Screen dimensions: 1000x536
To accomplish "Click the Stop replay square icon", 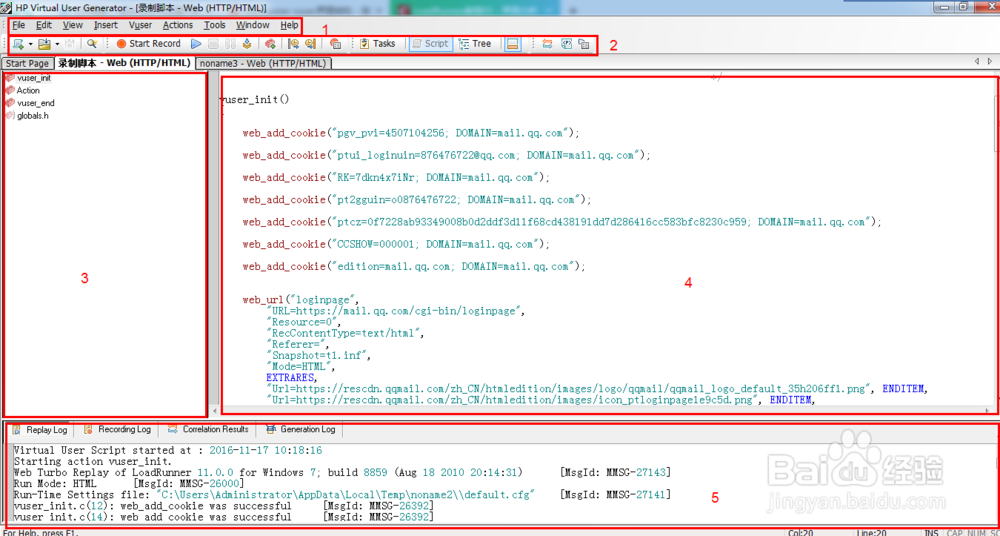I will 214,44.
